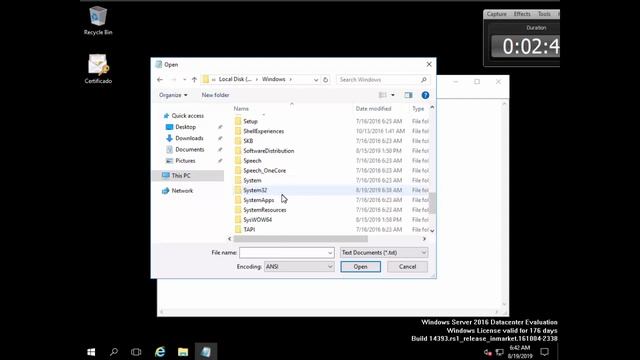Screen dimensions: 640x360
Task: Select the SysWOW64 folder
Action: click(258, 220)
